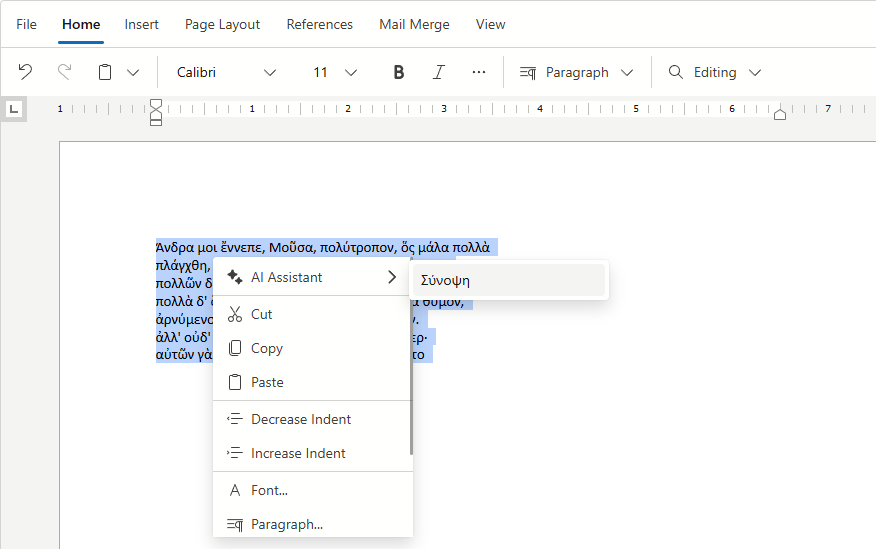Open the Mail Merge tab
This screenshot has width=876, height=549.
tap(414, 25)
